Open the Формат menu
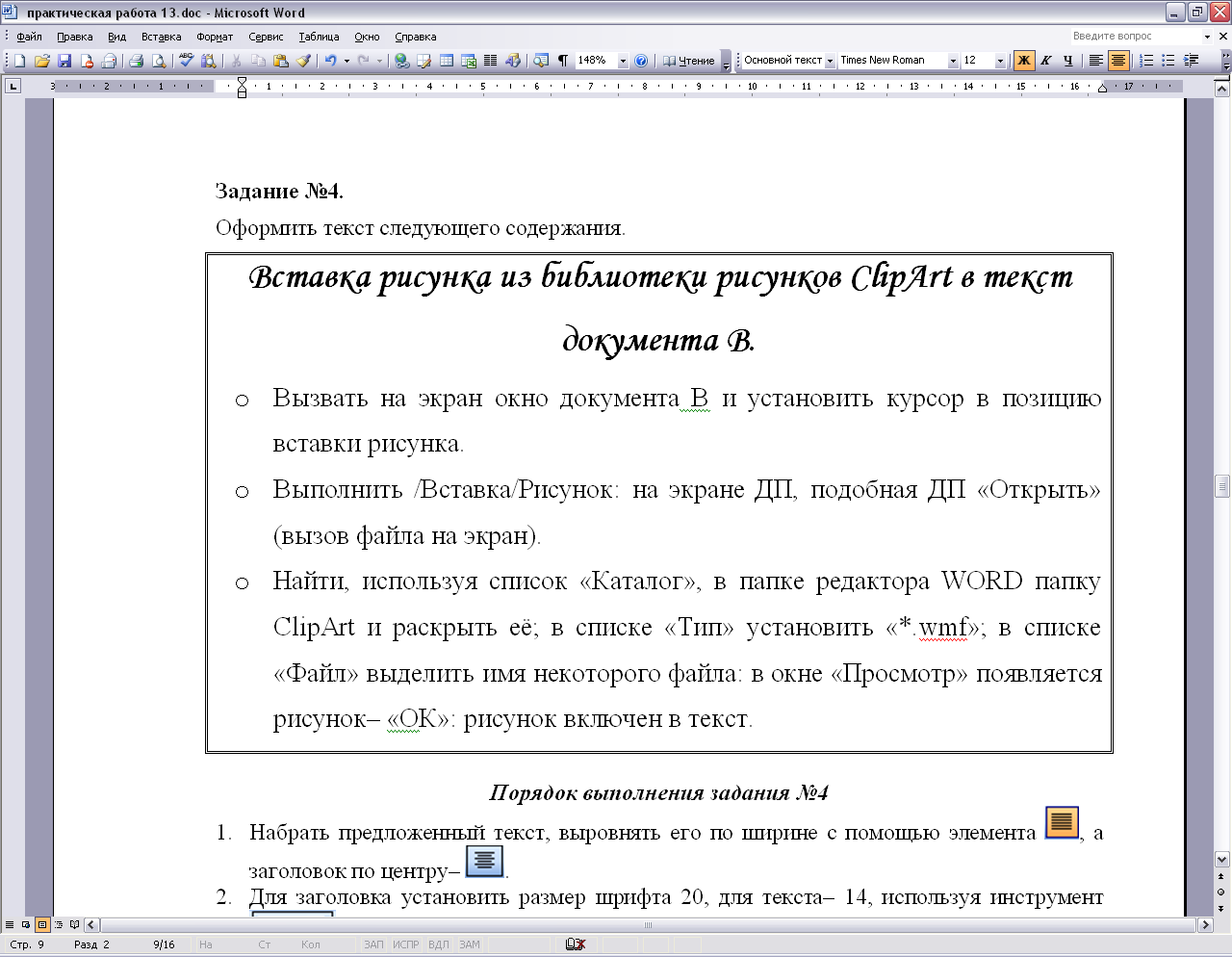The height and width of the screenshot is (957, 1232). (215, 37)
